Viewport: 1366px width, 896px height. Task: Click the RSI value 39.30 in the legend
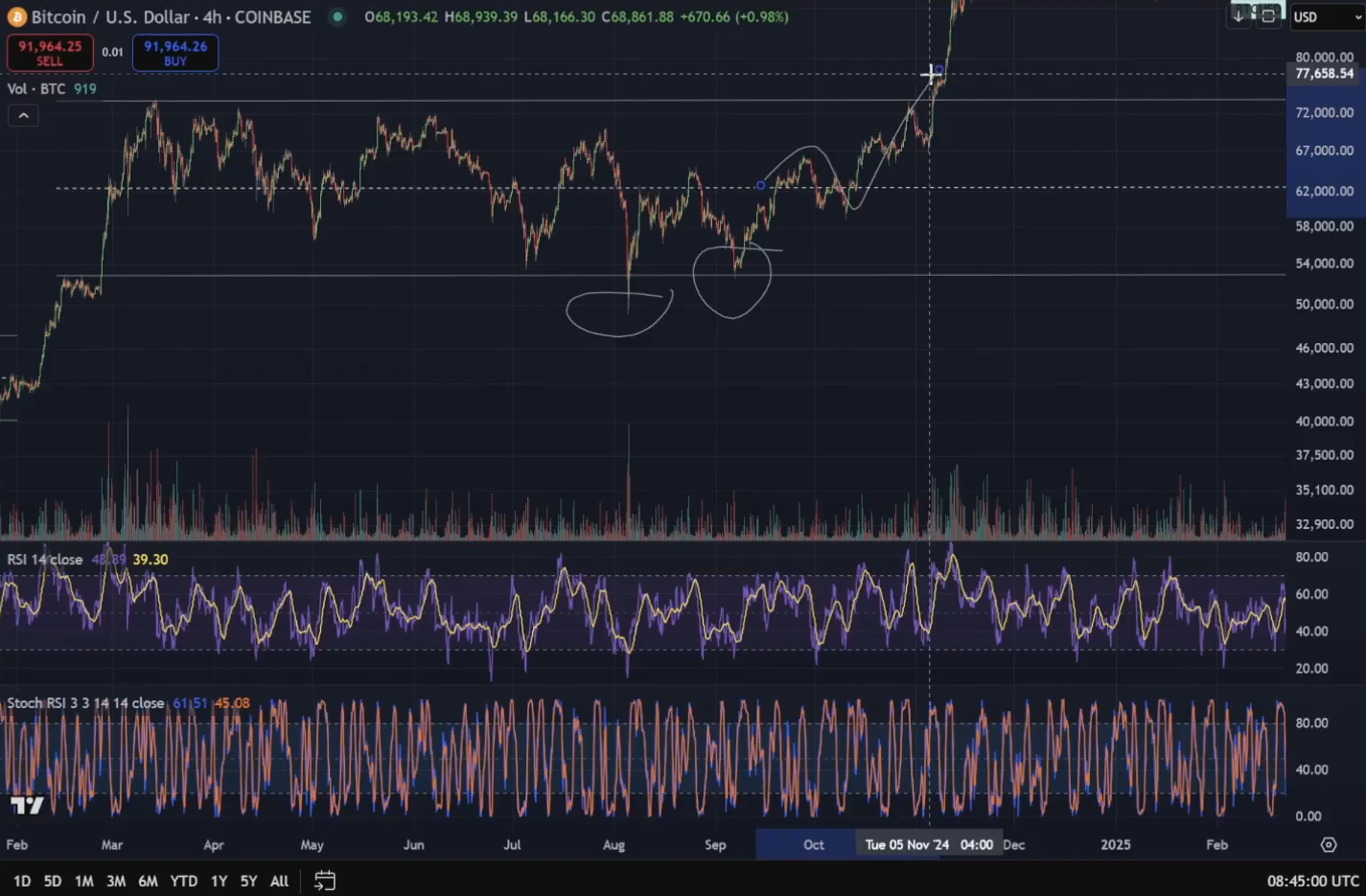point(150,560)
